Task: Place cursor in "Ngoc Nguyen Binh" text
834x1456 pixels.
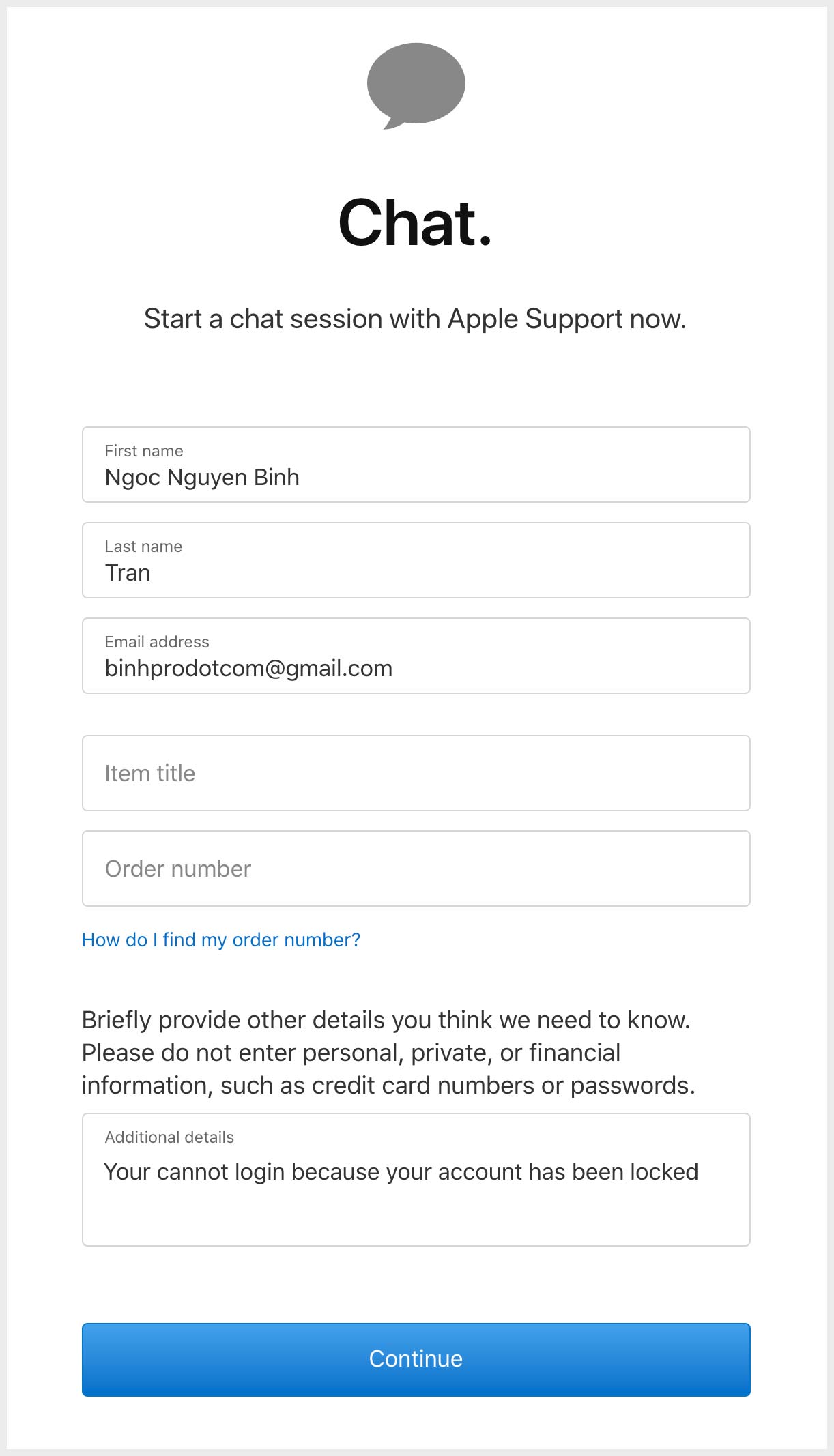Action: coord(202,478)
